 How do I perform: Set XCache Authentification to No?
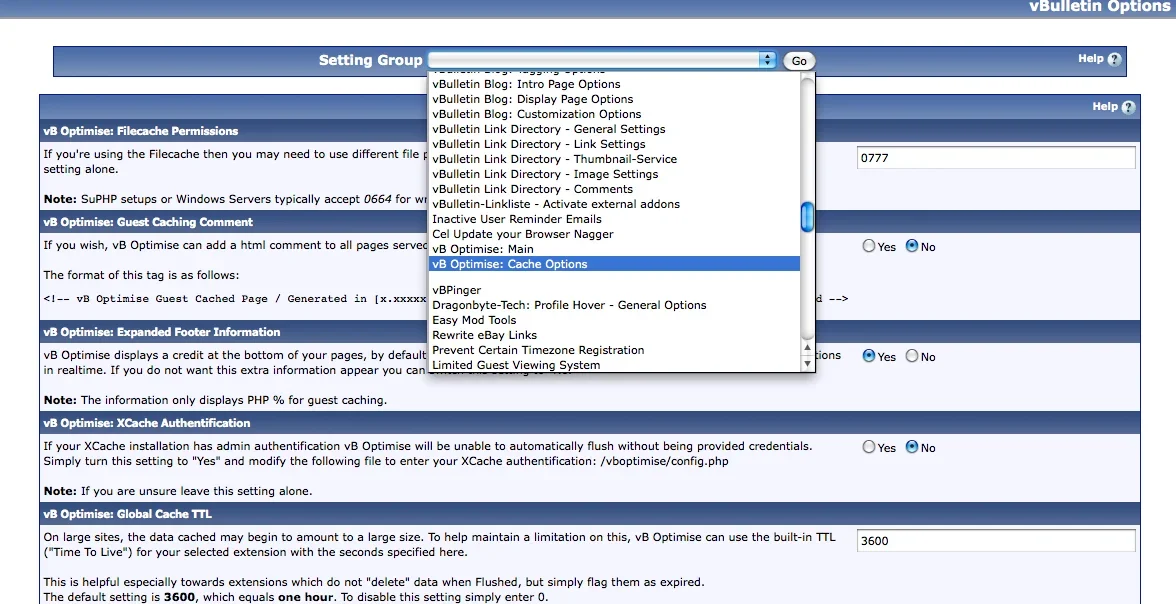(x=912, y=447)
